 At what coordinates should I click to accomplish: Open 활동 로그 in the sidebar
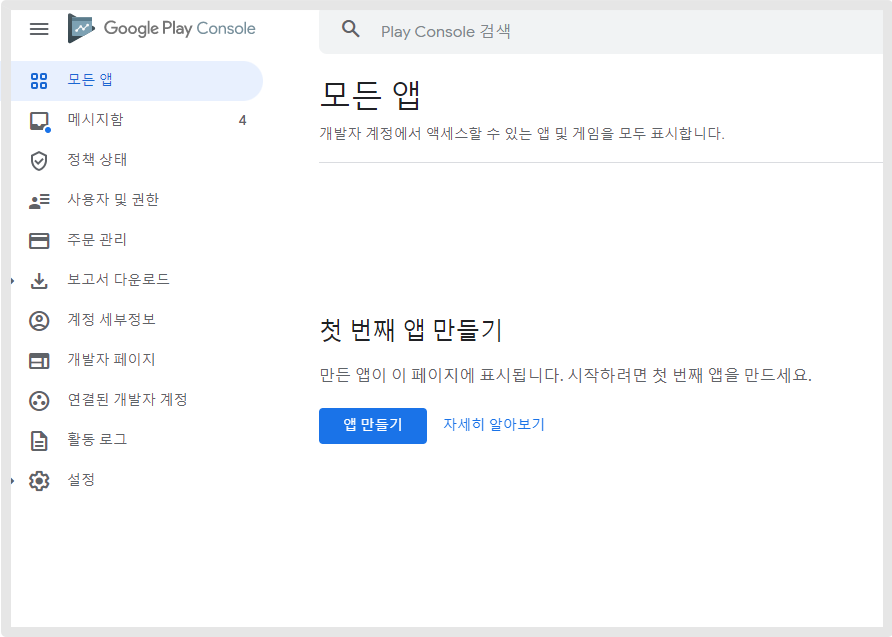[x=97, y=440]
